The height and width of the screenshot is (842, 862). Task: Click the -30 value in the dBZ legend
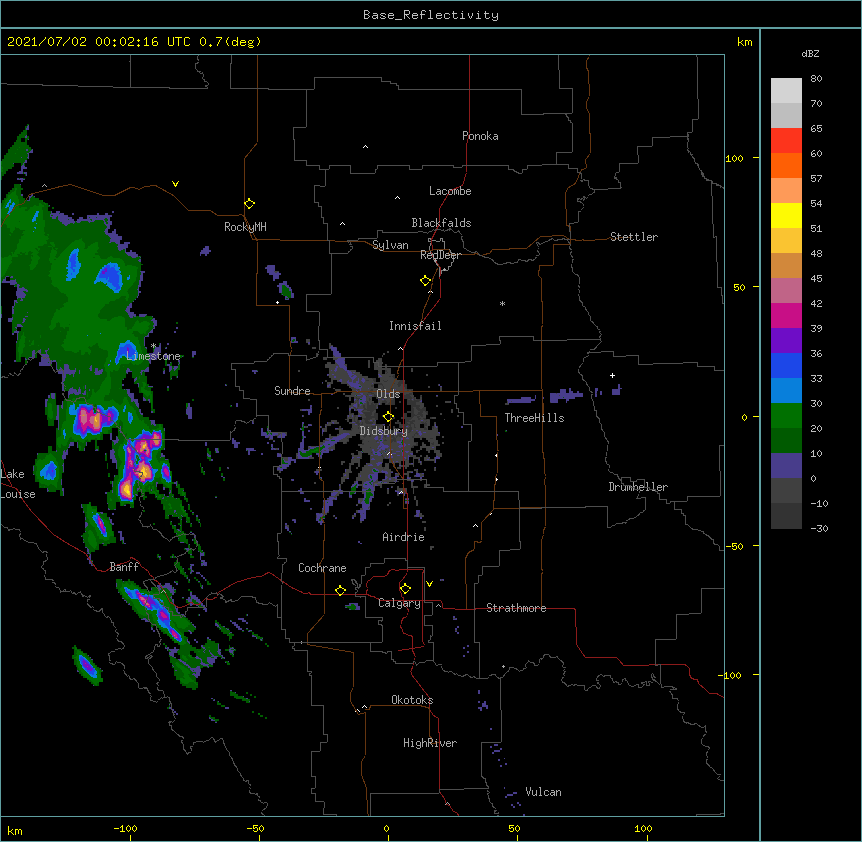click(x=819, y=528)
